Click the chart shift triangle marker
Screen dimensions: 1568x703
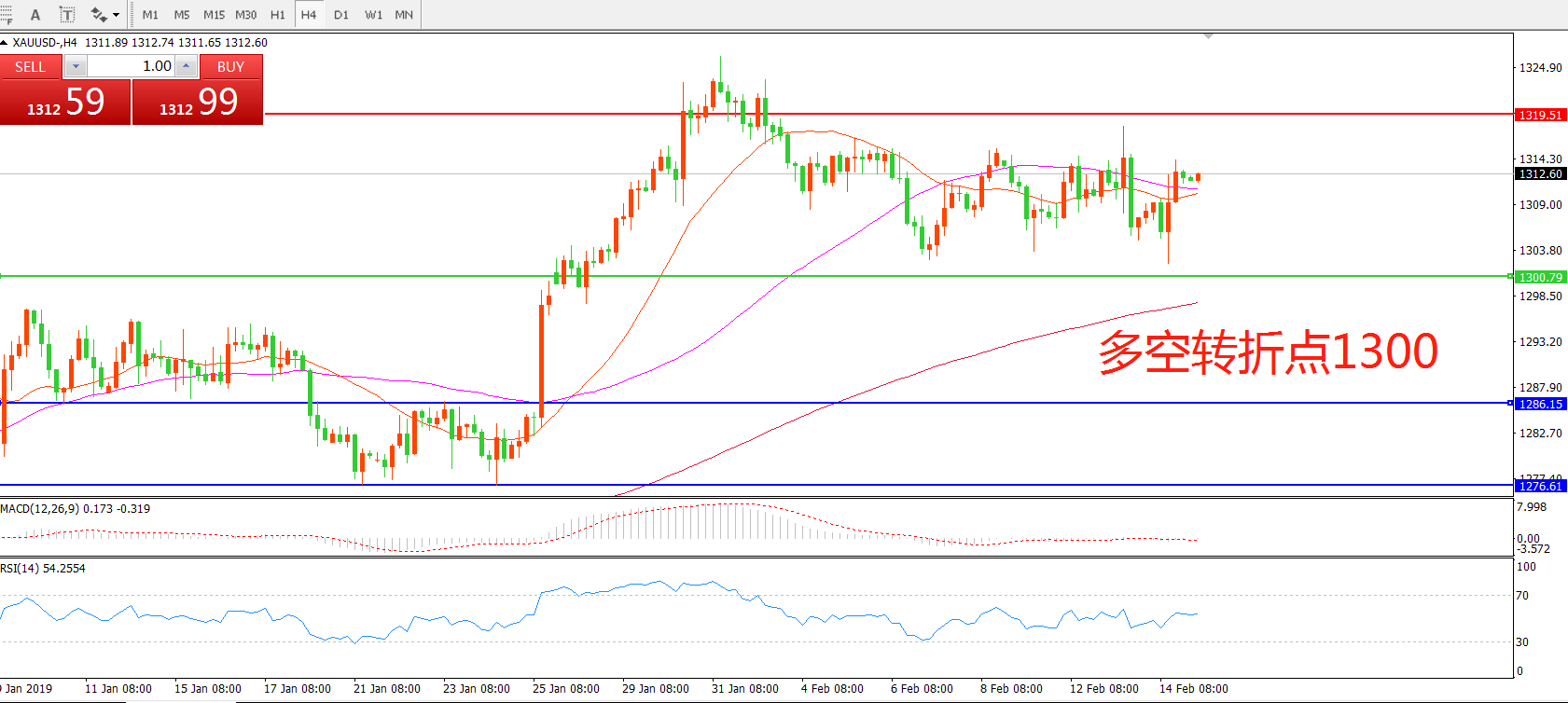pyautogui.click(x=1209, y=36)
